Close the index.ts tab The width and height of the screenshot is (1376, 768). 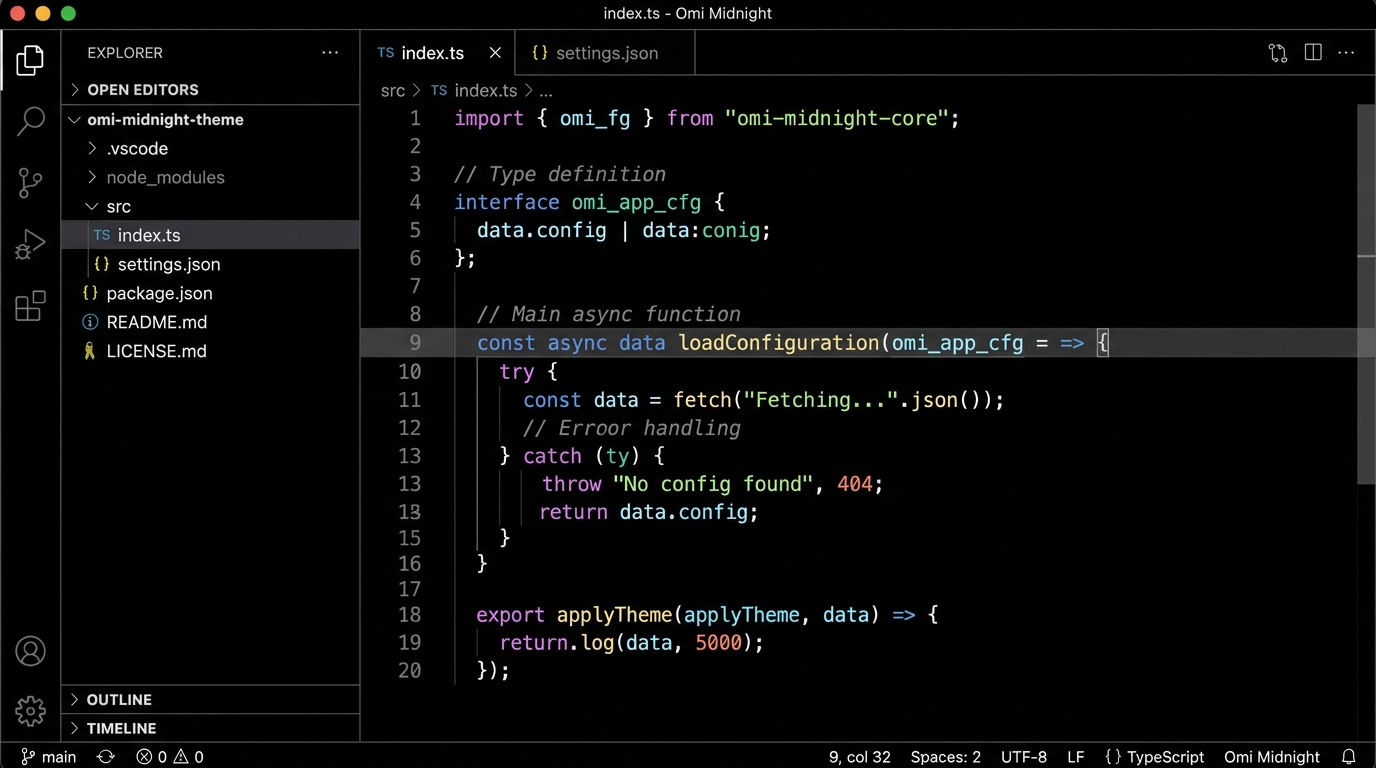pyautogui.click(x=495, y=53)
